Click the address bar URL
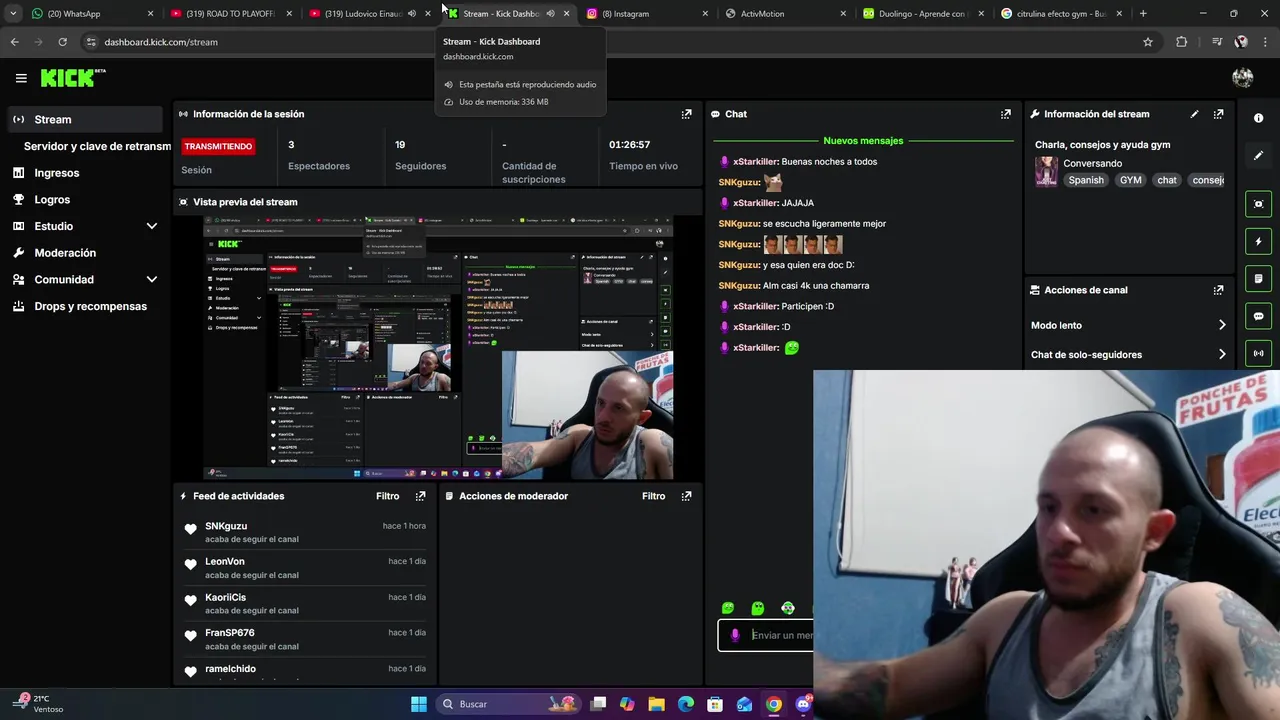Screen dimensions: 1280x720 [161, 42]
